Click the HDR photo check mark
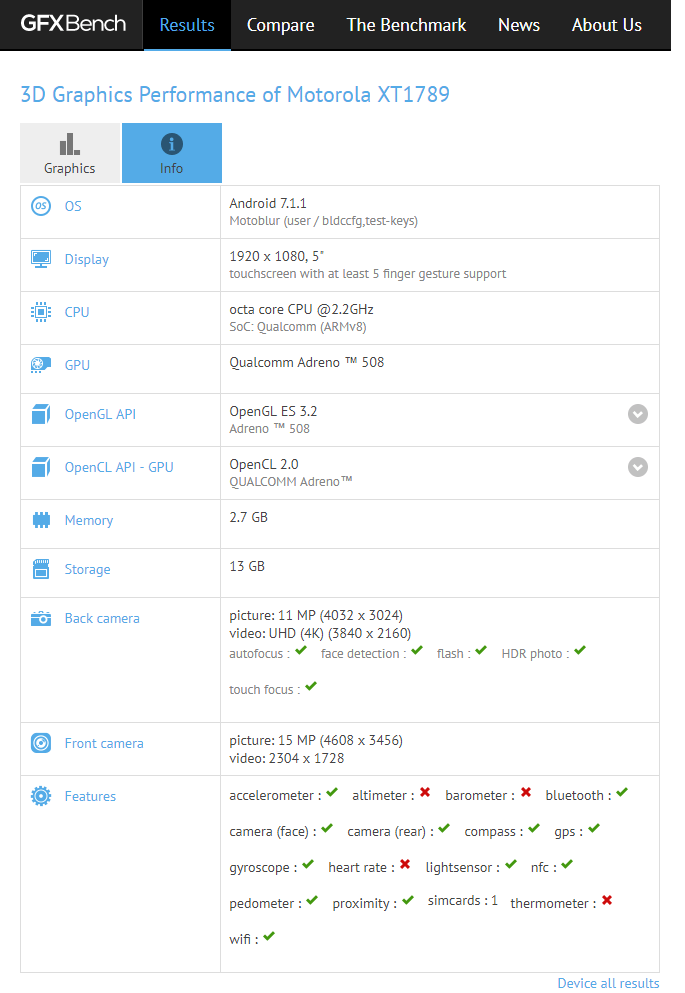Viewport: 685px width, 993px height. pyautogui.click(x=580, y=650)
